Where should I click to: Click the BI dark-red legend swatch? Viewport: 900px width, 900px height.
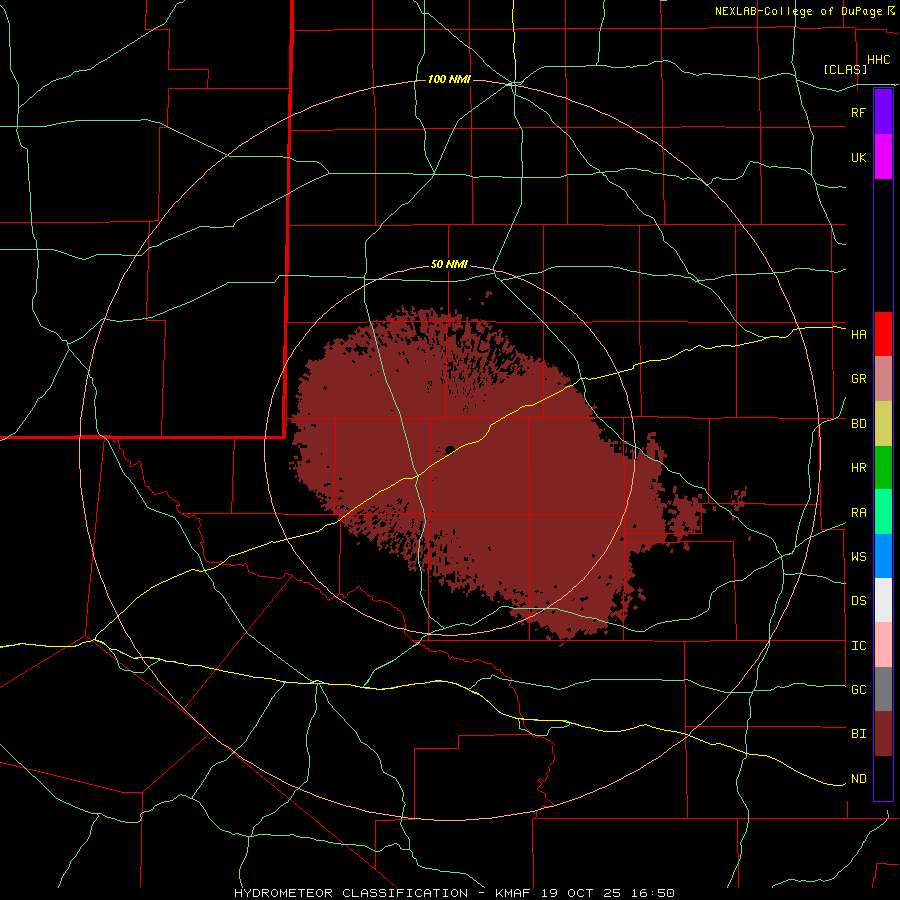click(x=883, y=734)
